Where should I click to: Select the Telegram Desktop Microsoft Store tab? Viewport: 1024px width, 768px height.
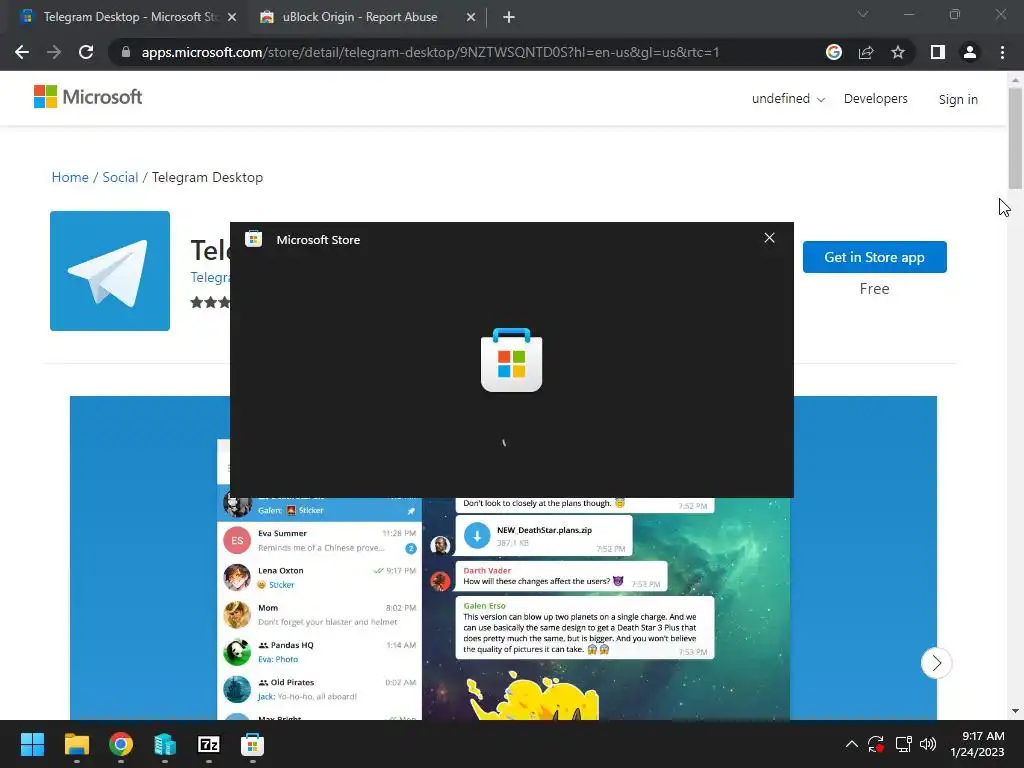(x=127, y=17)
